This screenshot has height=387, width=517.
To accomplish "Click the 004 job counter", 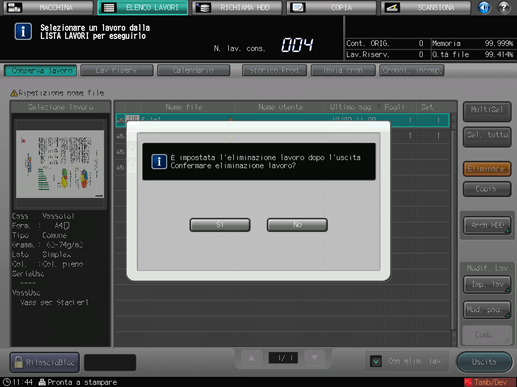I will (x=297, y=45).
